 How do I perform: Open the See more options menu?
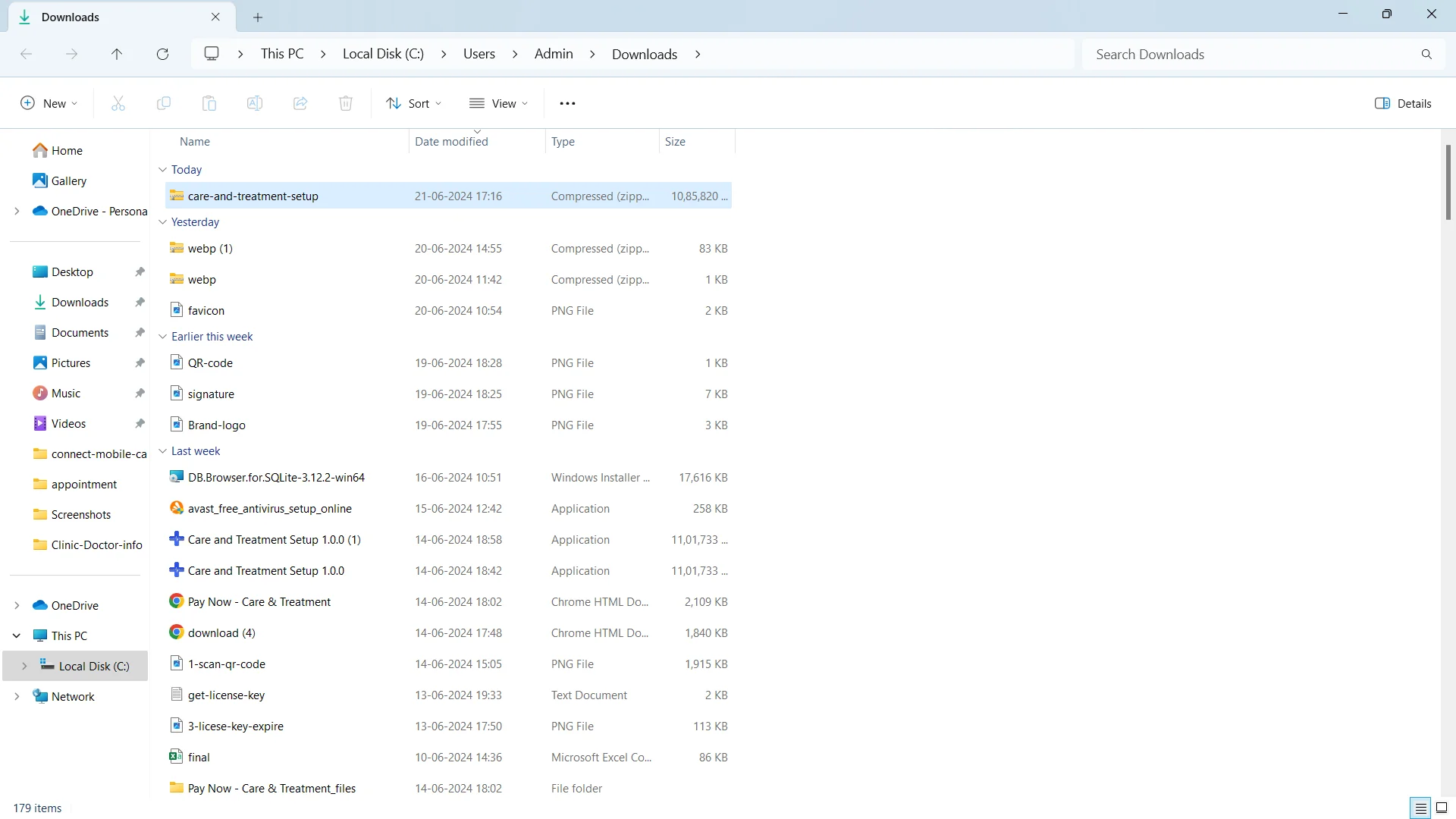coord(567,103)
